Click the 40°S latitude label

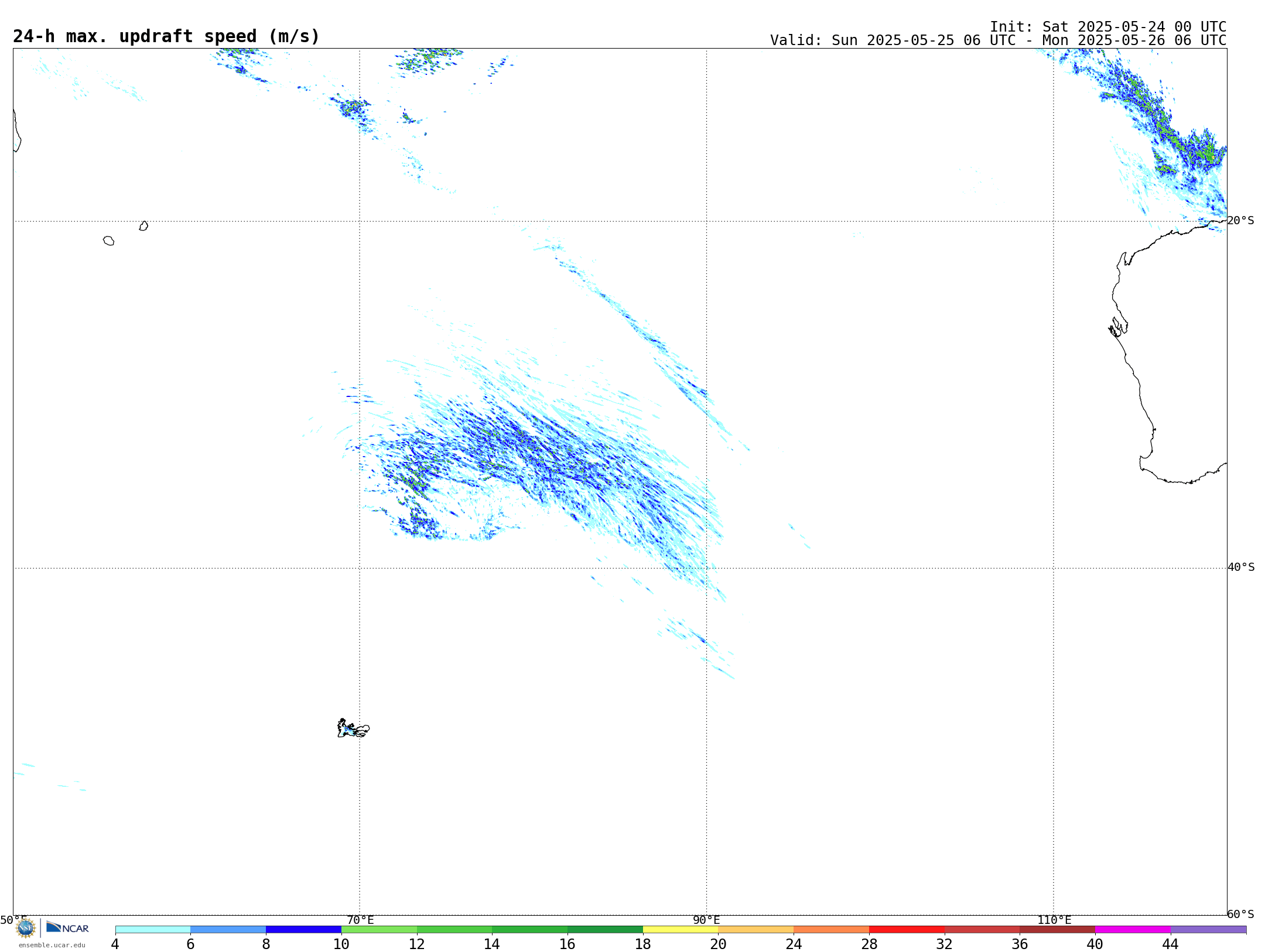tap(1241, 567)
